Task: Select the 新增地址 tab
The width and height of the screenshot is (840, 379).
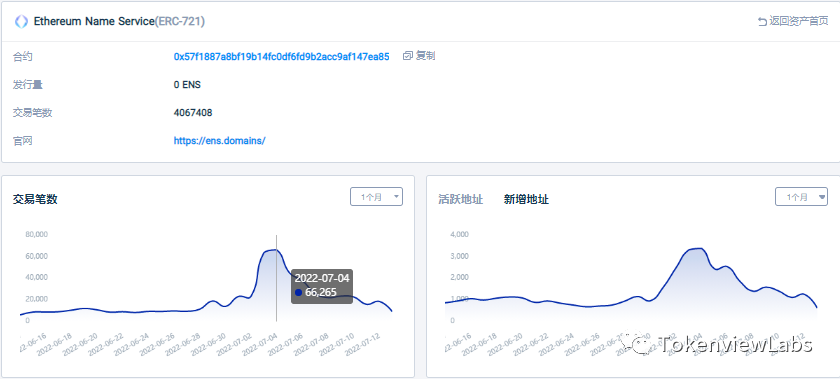Action: 526,199
